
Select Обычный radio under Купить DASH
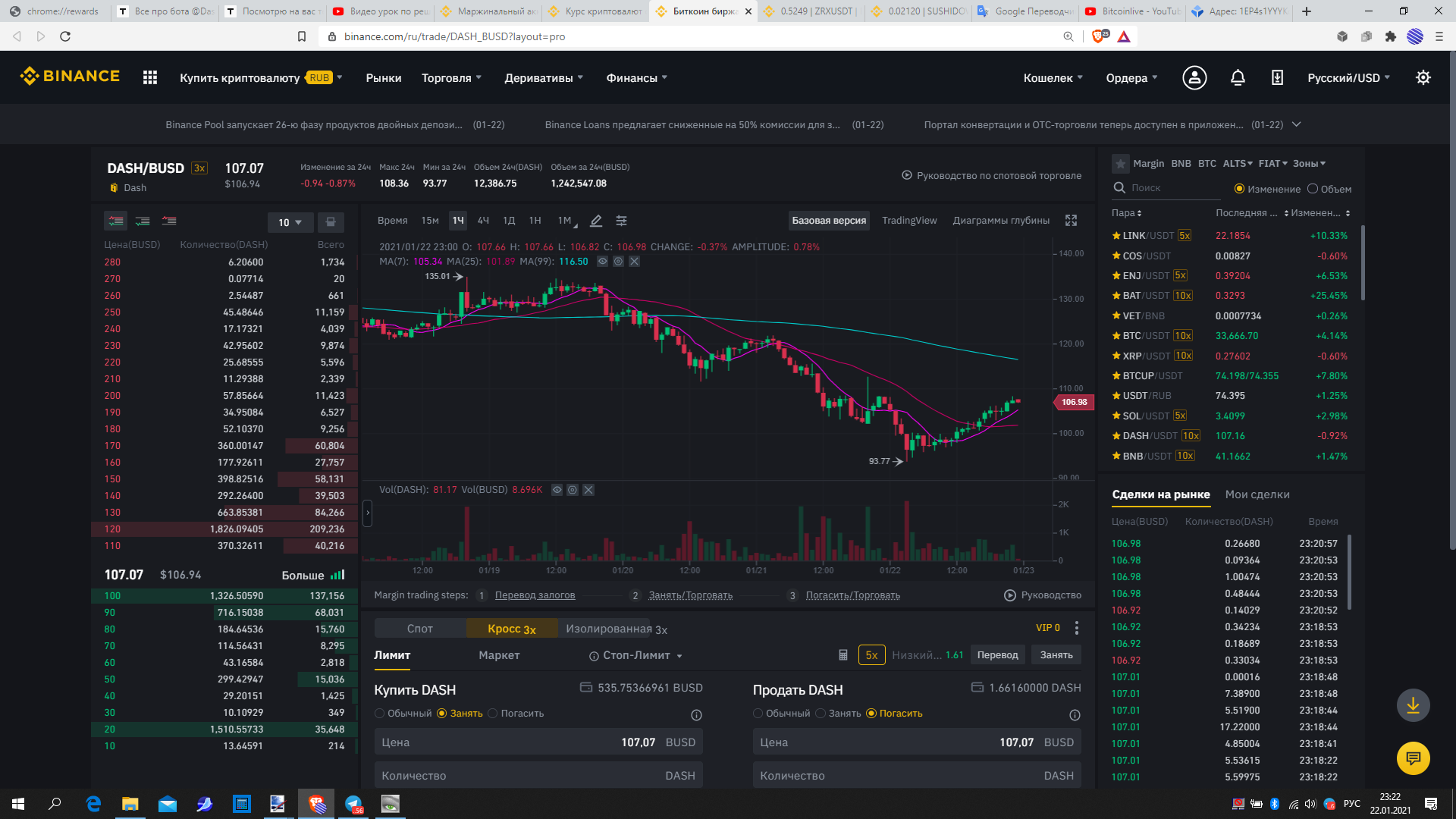[380, 714]
